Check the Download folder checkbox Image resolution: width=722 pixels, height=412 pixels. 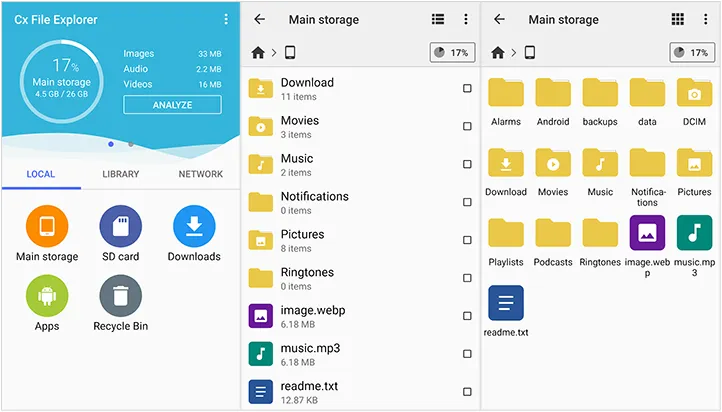point(467,88)
